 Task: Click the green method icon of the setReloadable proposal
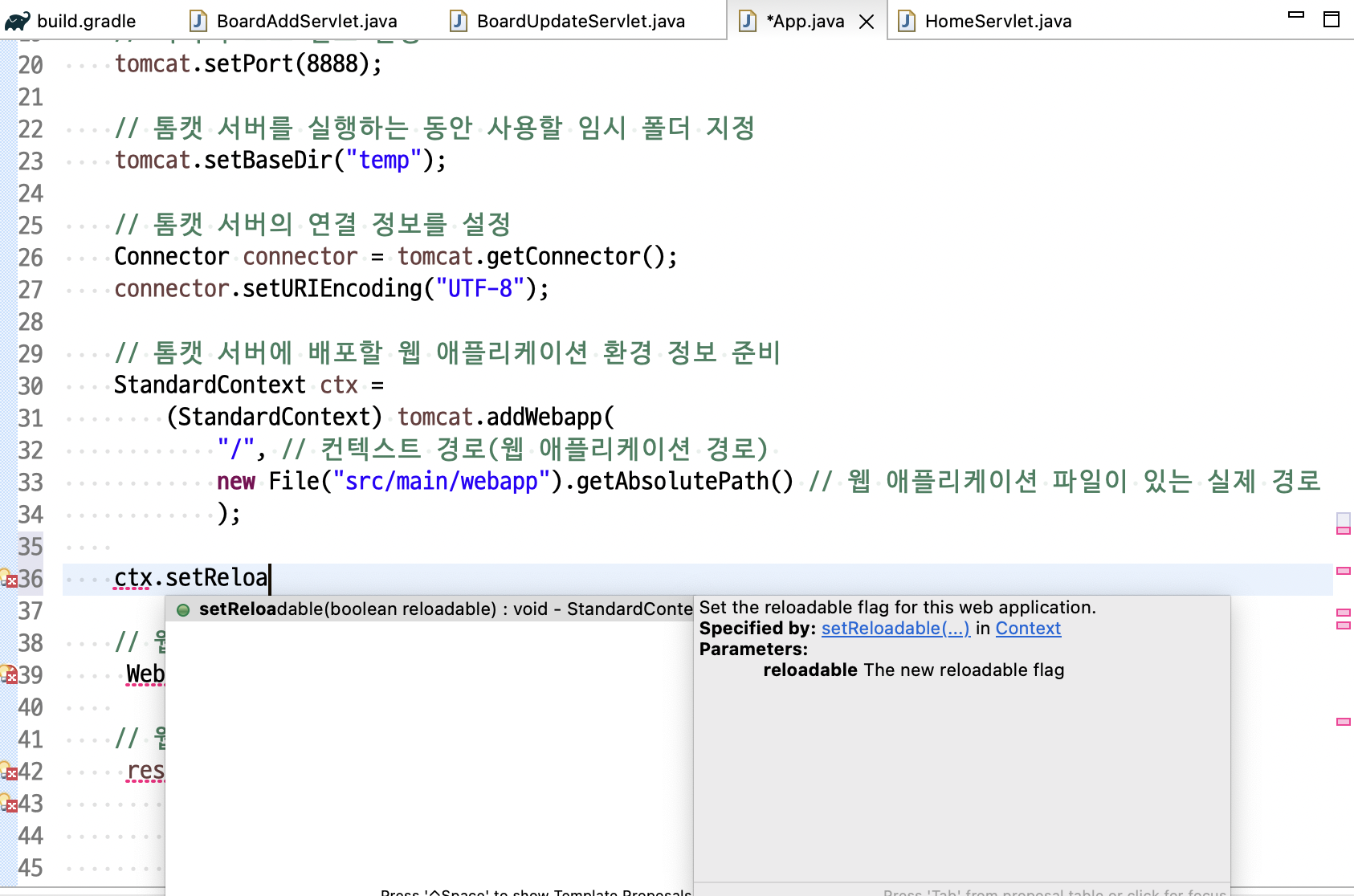tap(183, 610)
